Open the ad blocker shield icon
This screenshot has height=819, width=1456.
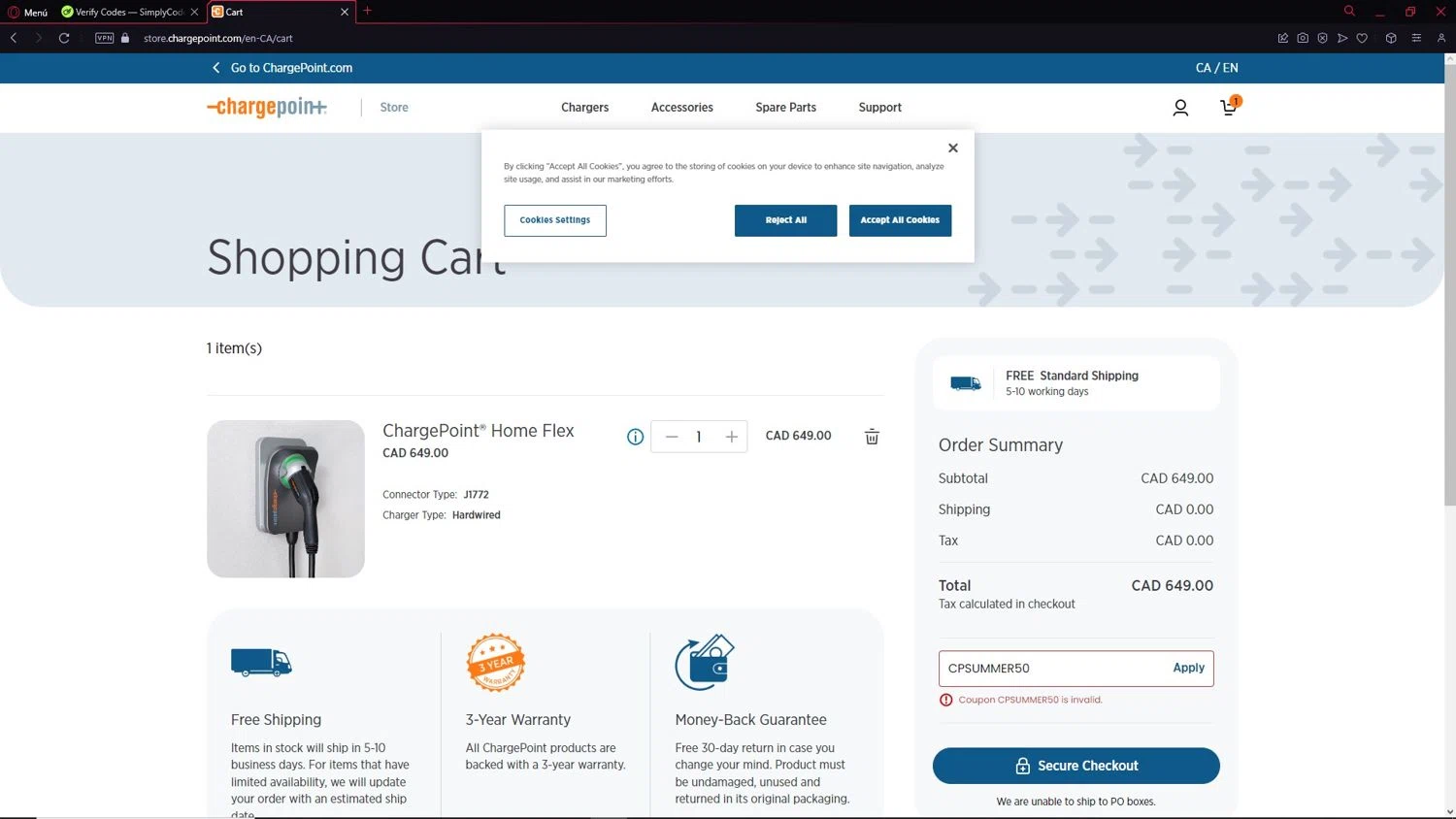tap(1322, 38)
